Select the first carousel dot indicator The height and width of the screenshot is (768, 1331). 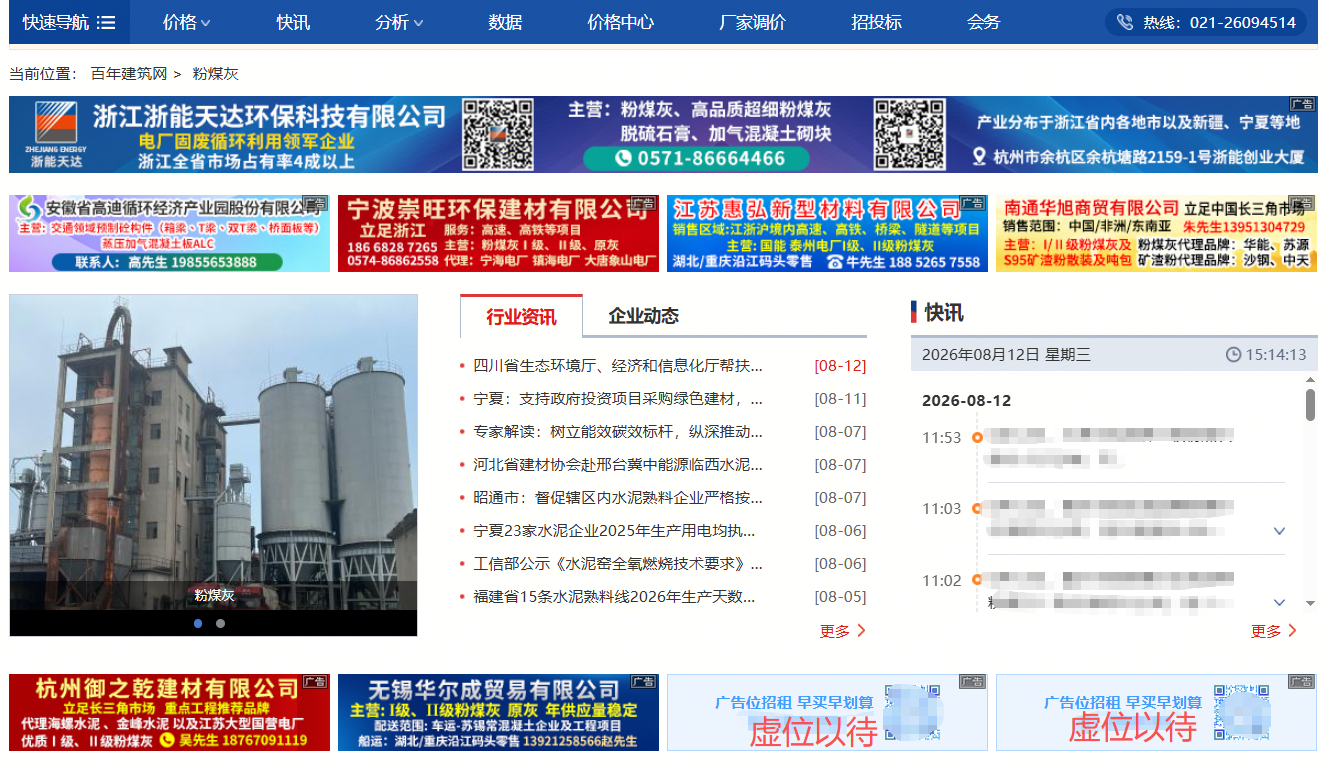(x=198, y=623)
